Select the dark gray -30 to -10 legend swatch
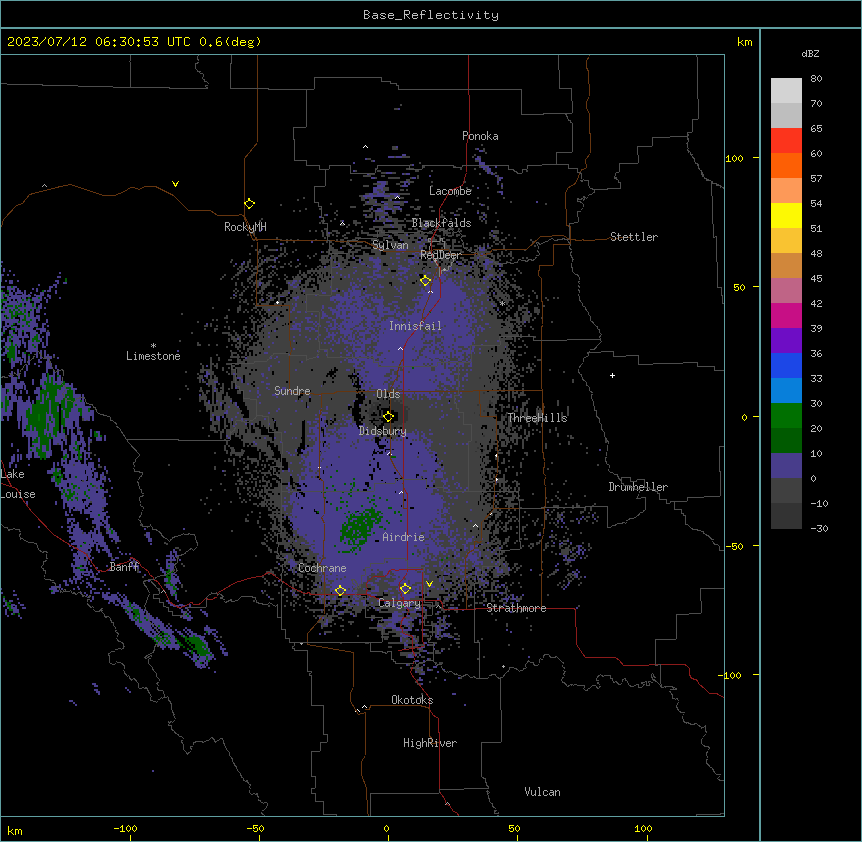The width and height of the screenshot is (862, 842). coord(786,516)
